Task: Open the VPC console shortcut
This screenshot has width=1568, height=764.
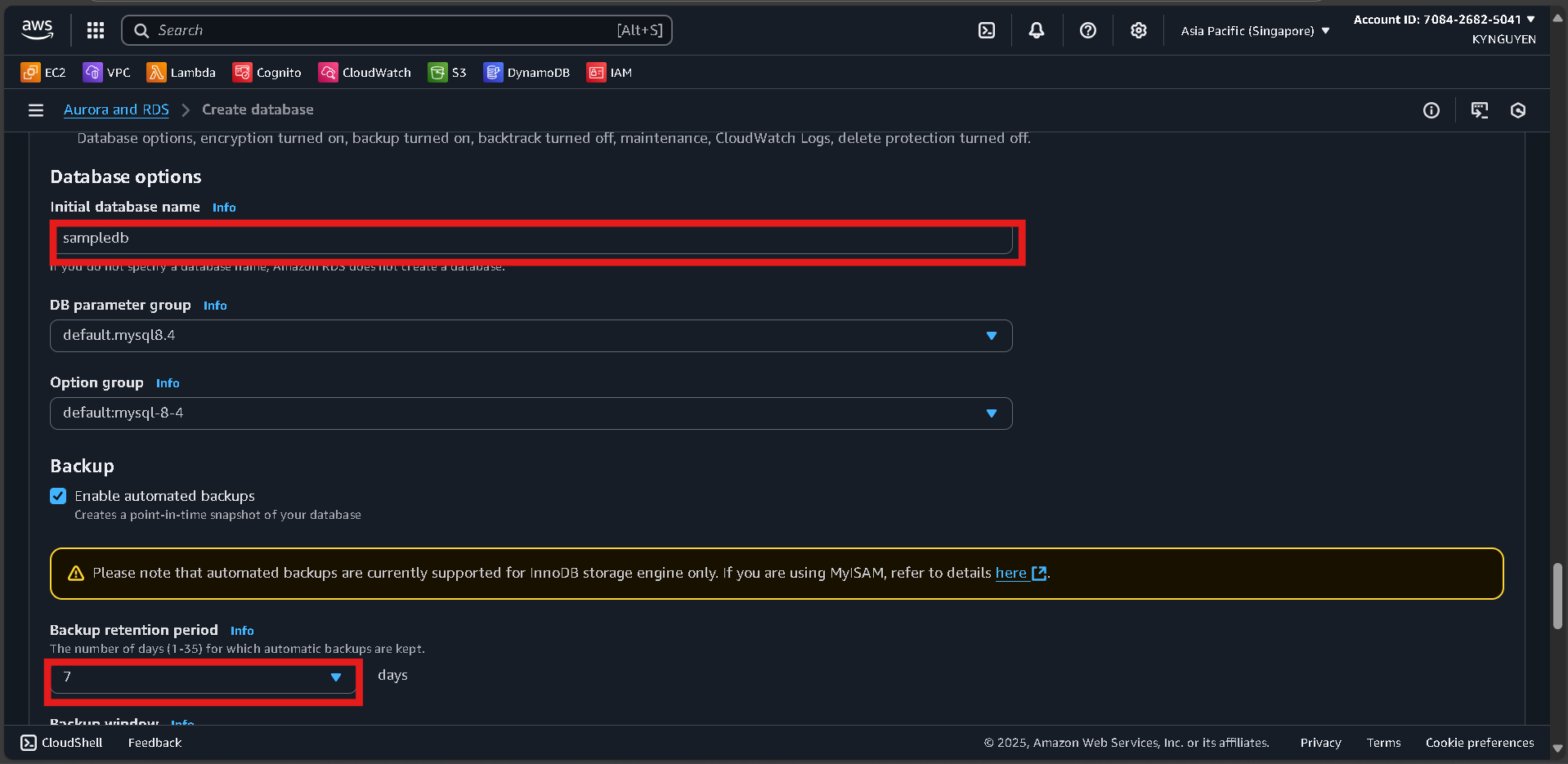Action: point(106,72)
